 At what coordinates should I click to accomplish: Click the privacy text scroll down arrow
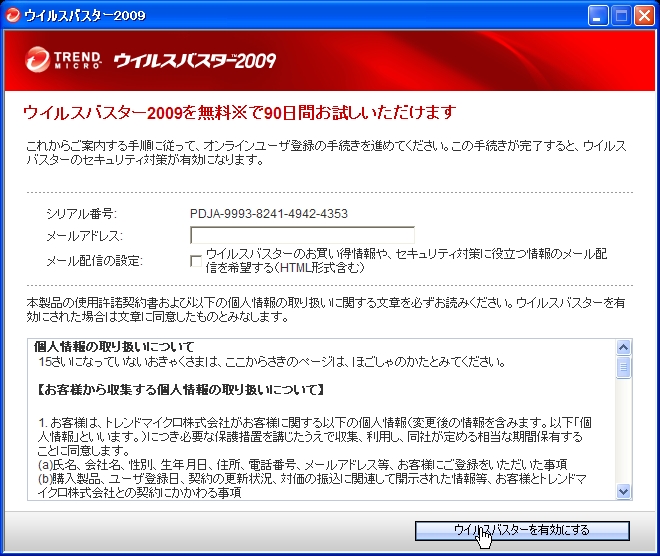(x=623, y=492)
